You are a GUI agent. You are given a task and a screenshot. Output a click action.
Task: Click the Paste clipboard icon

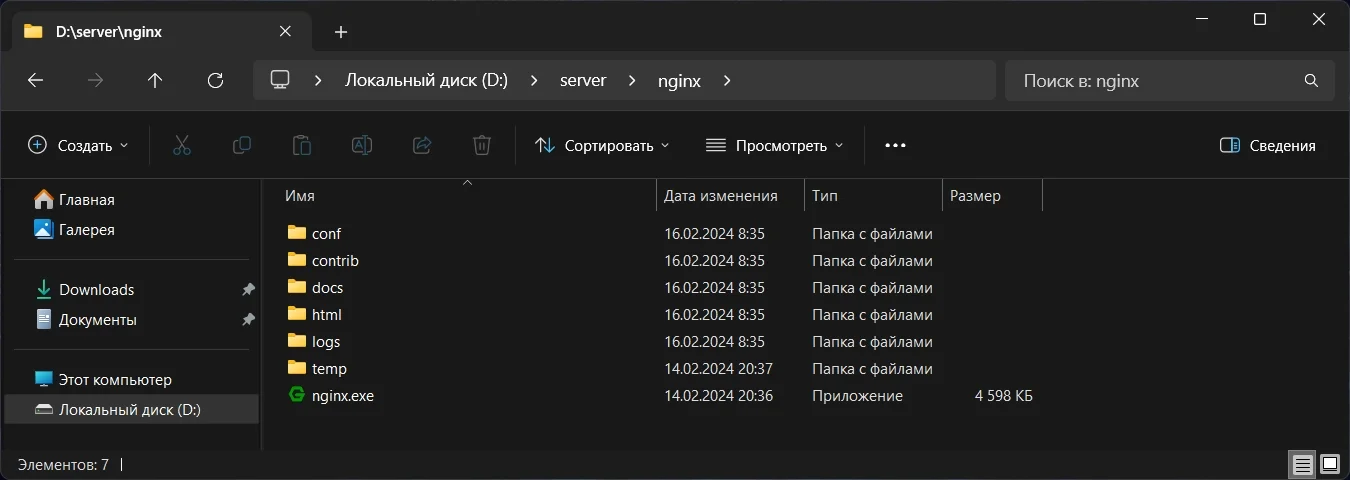pos(301,145)
